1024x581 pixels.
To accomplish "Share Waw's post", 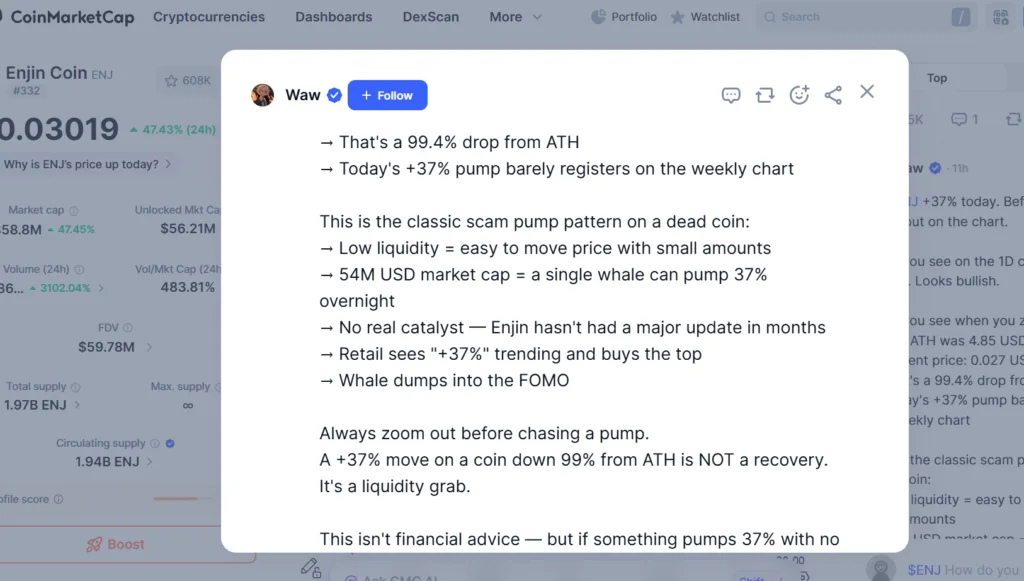I will (833, 93).
